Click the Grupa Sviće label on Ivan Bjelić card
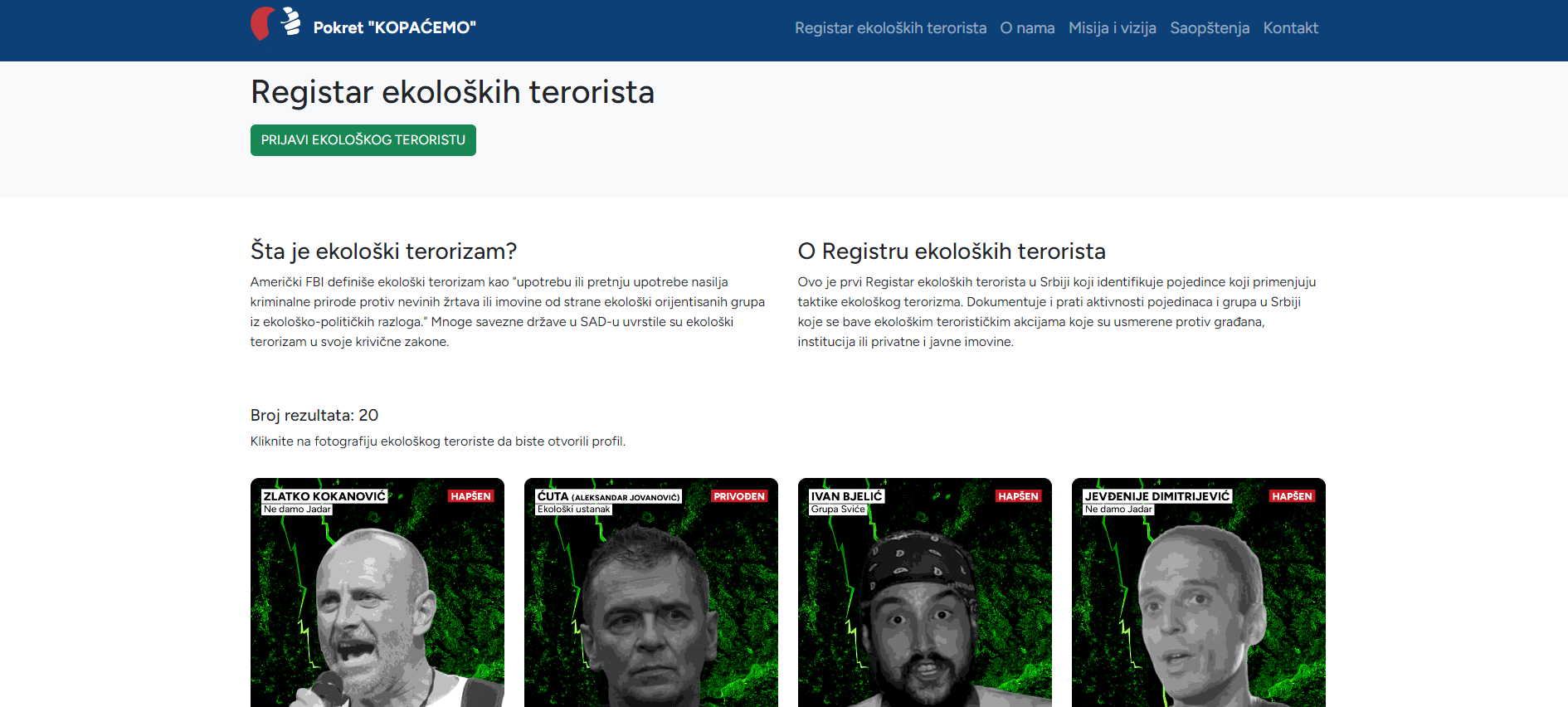This screenshot has height=707, width=1568. click(838, 510)
